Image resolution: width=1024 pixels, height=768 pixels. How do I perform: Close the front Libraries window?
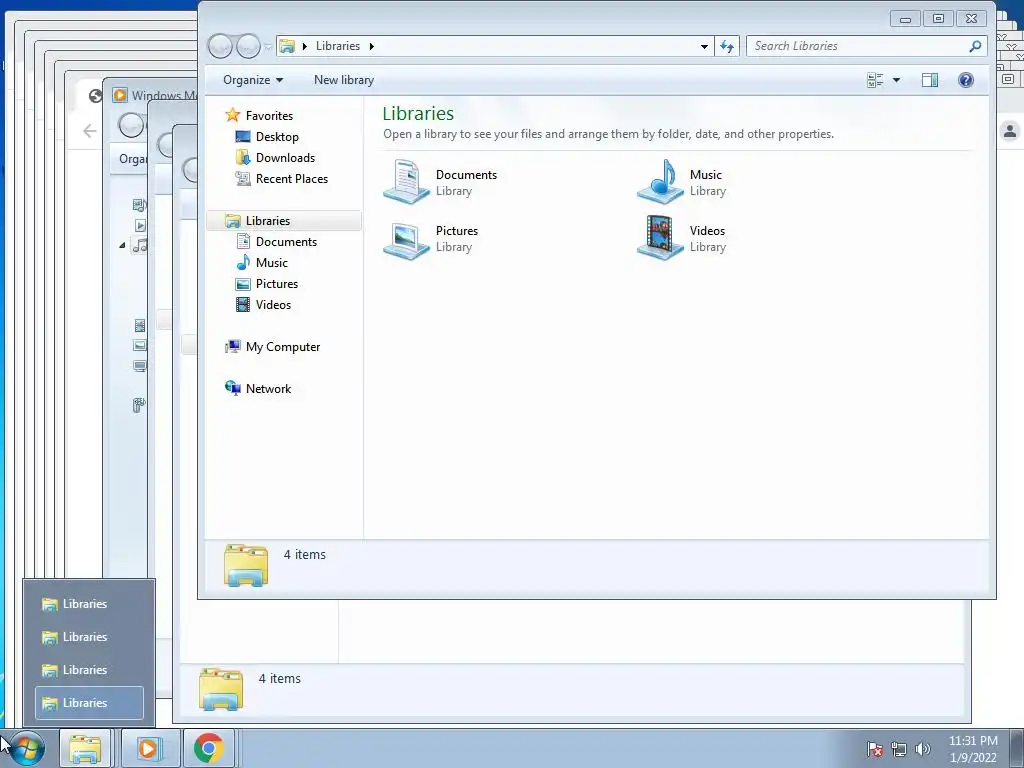[972, 19]
